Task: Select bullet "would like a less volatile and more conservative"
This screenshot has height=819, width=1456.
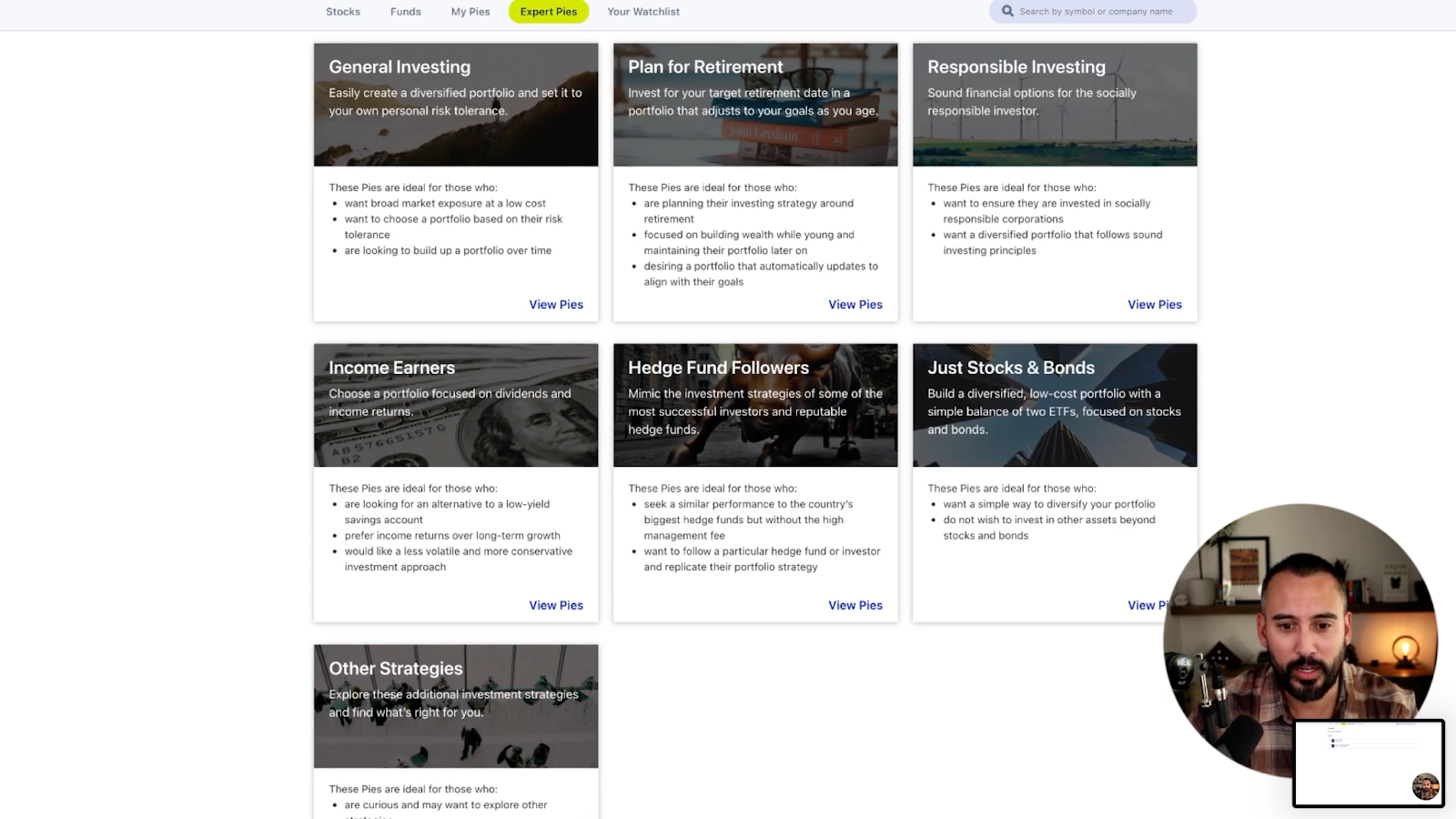Action: click(459, 559)
